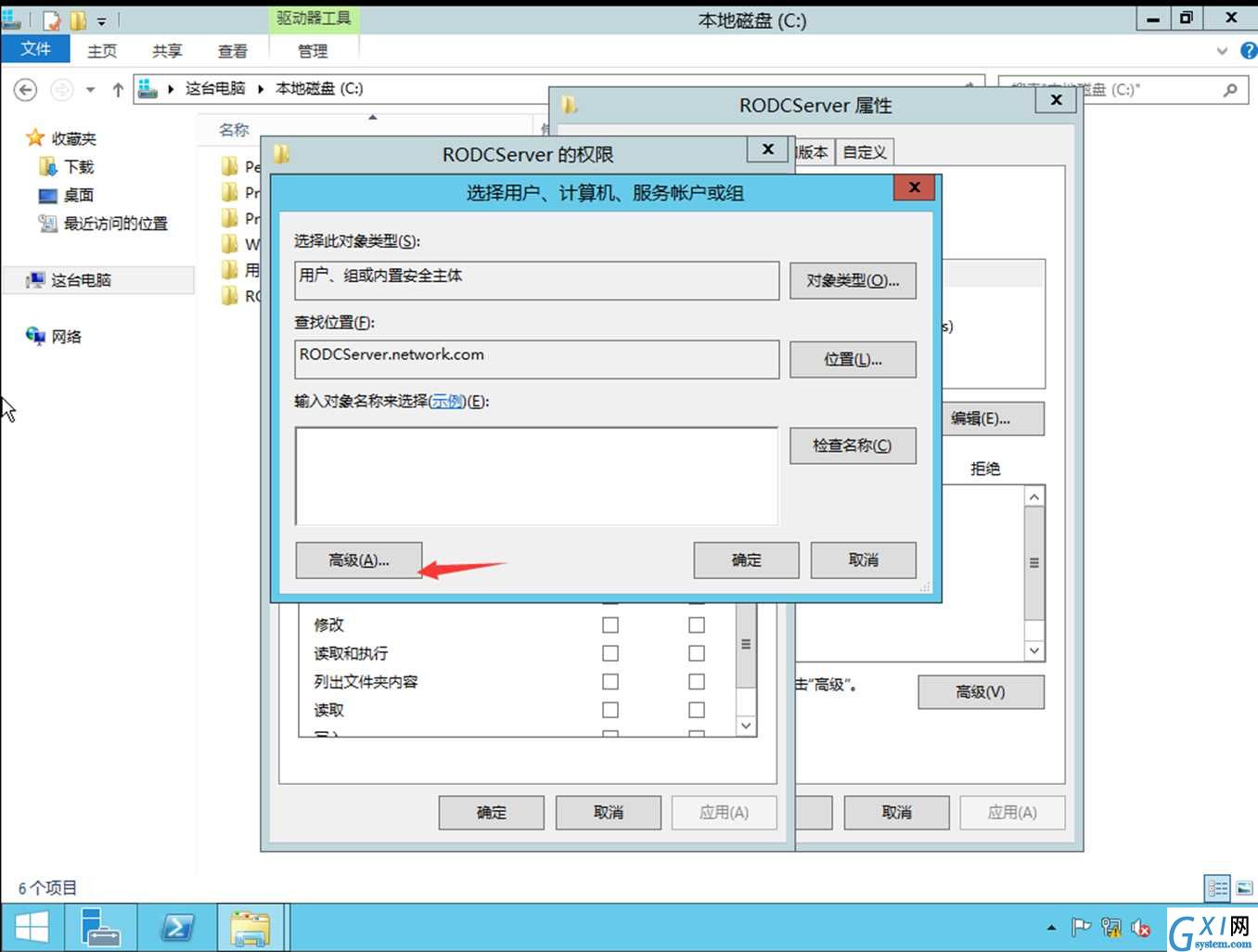This screenshot has width=1258, height=952.
Task: Click the up one level arrow
Action: point(118,90)
